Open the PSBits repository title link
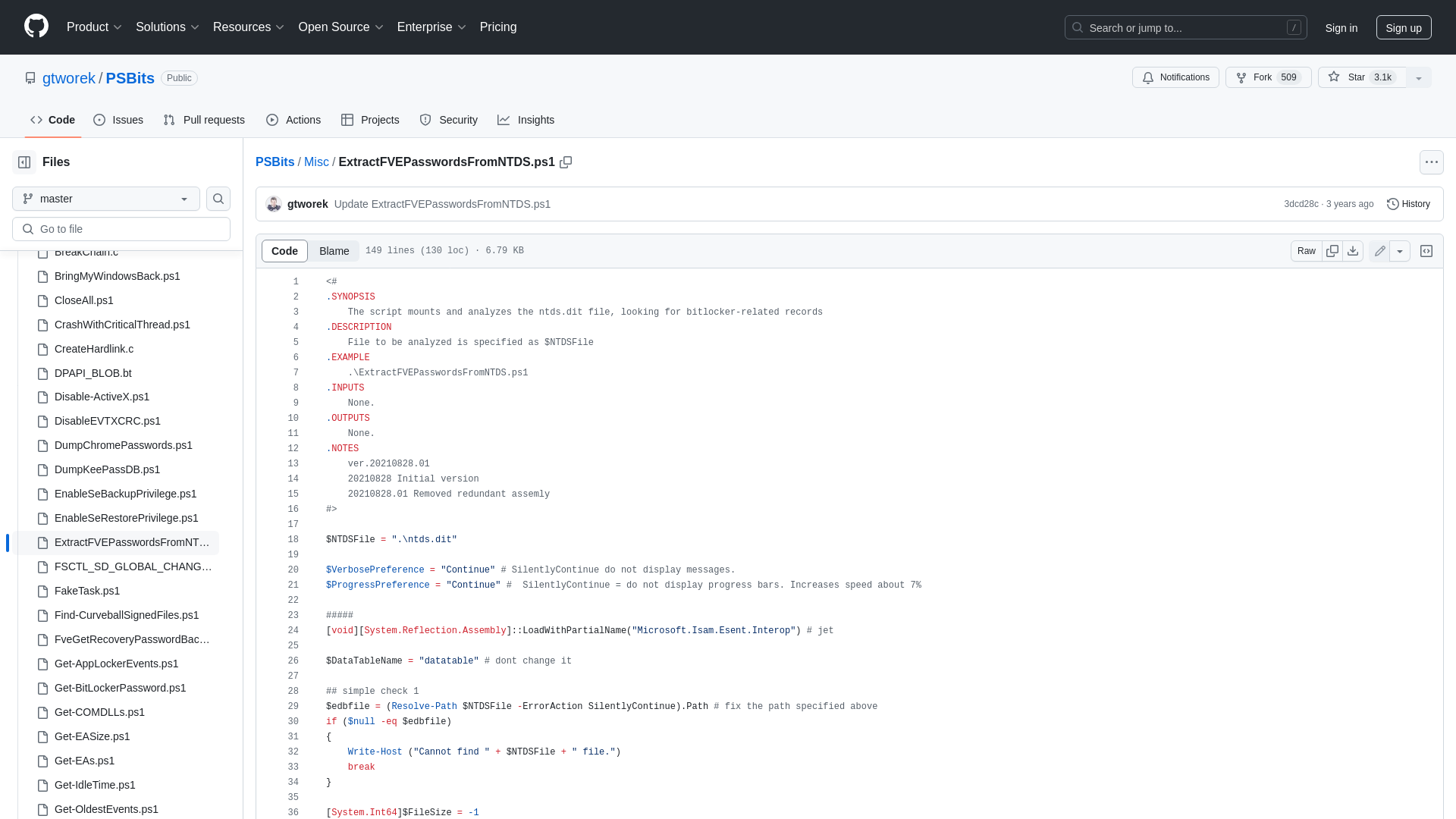Screen dimensions: 1456x819 point(130,78)
